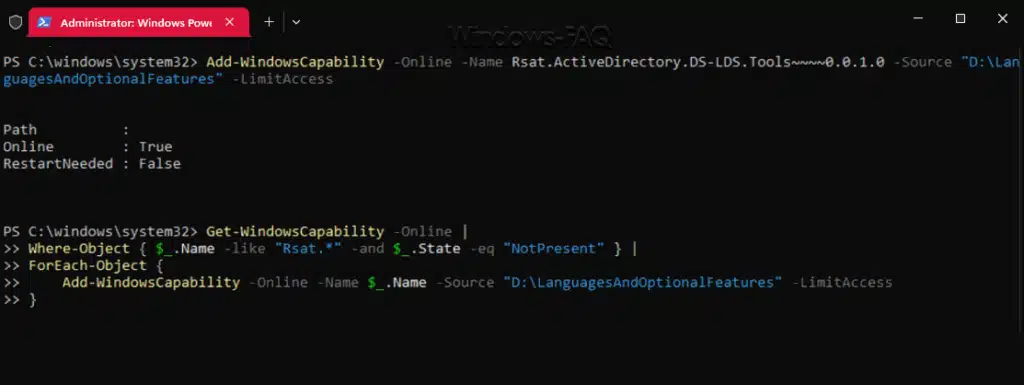The height and width of the screenshot is (385, 1024).
Task: Click the Get-WindowsCapability command text
Action: click(x=295, y=232)
